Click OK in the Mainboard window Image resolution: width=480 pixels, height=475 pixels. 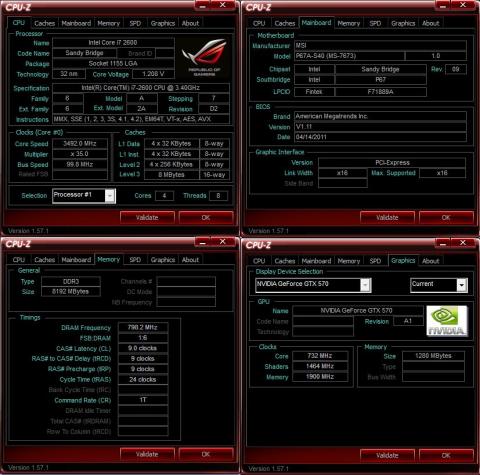tap(446, 218)
